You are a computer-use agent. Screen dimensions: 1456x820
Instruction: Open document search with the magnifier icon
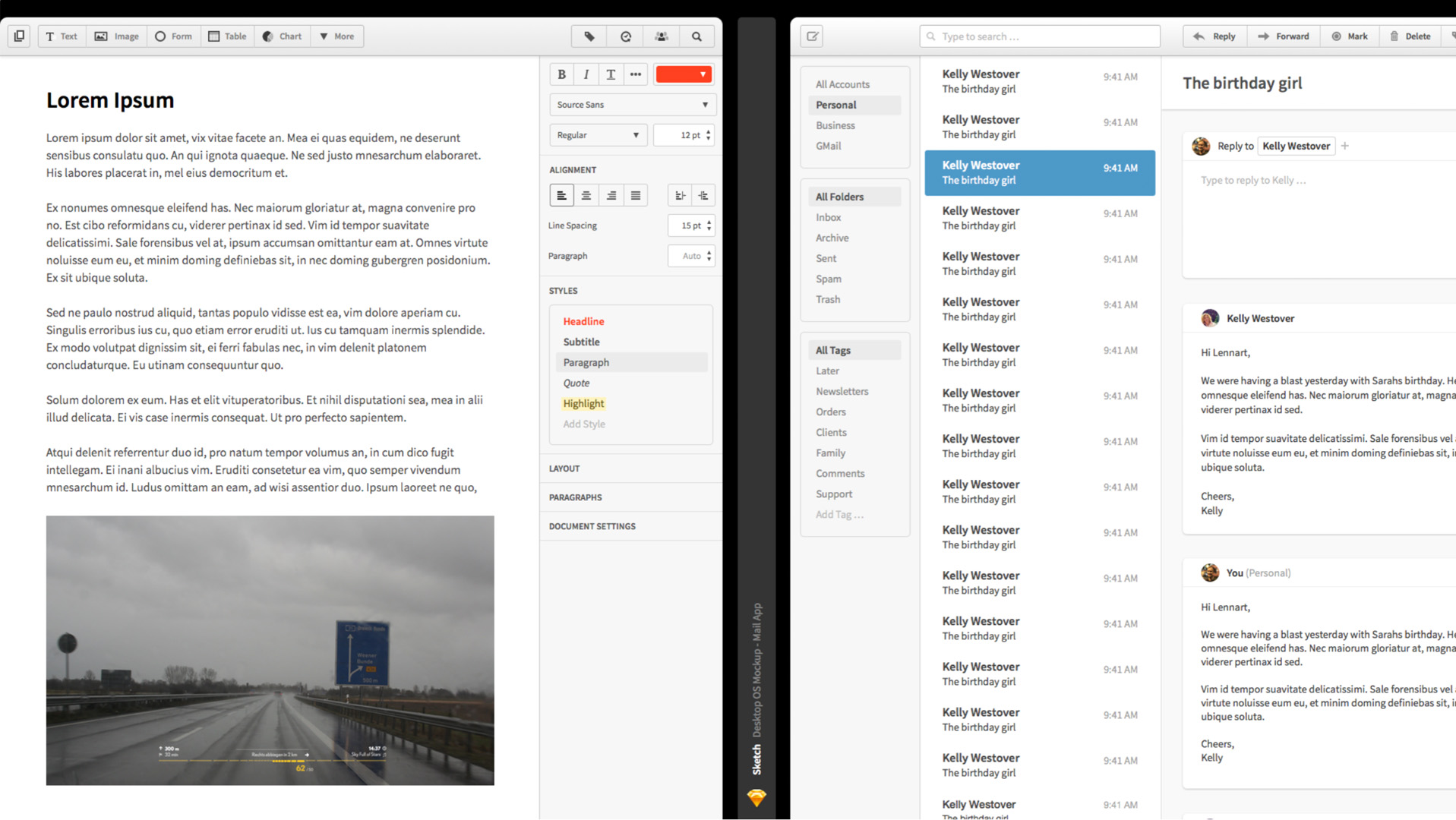[696, 36]
